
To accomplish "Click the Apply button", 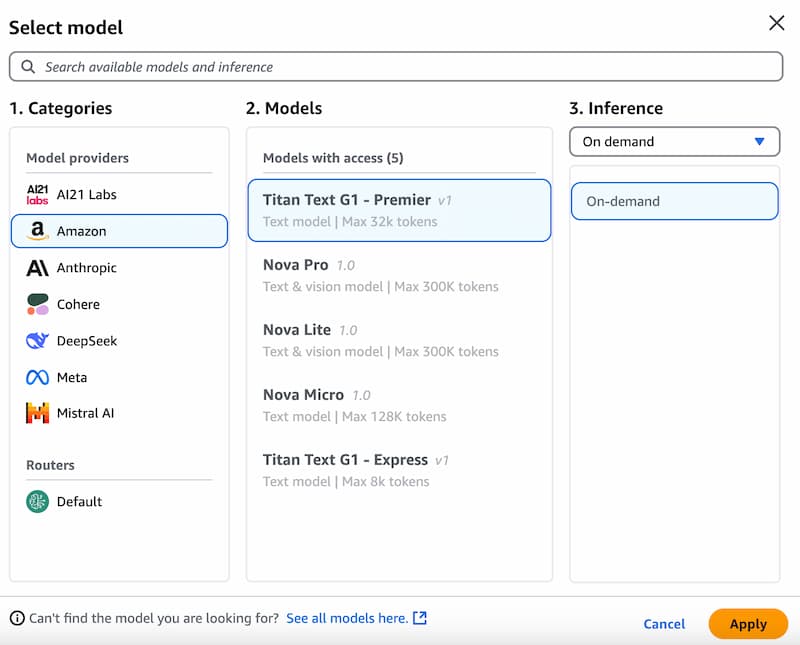I will (748, 623).
